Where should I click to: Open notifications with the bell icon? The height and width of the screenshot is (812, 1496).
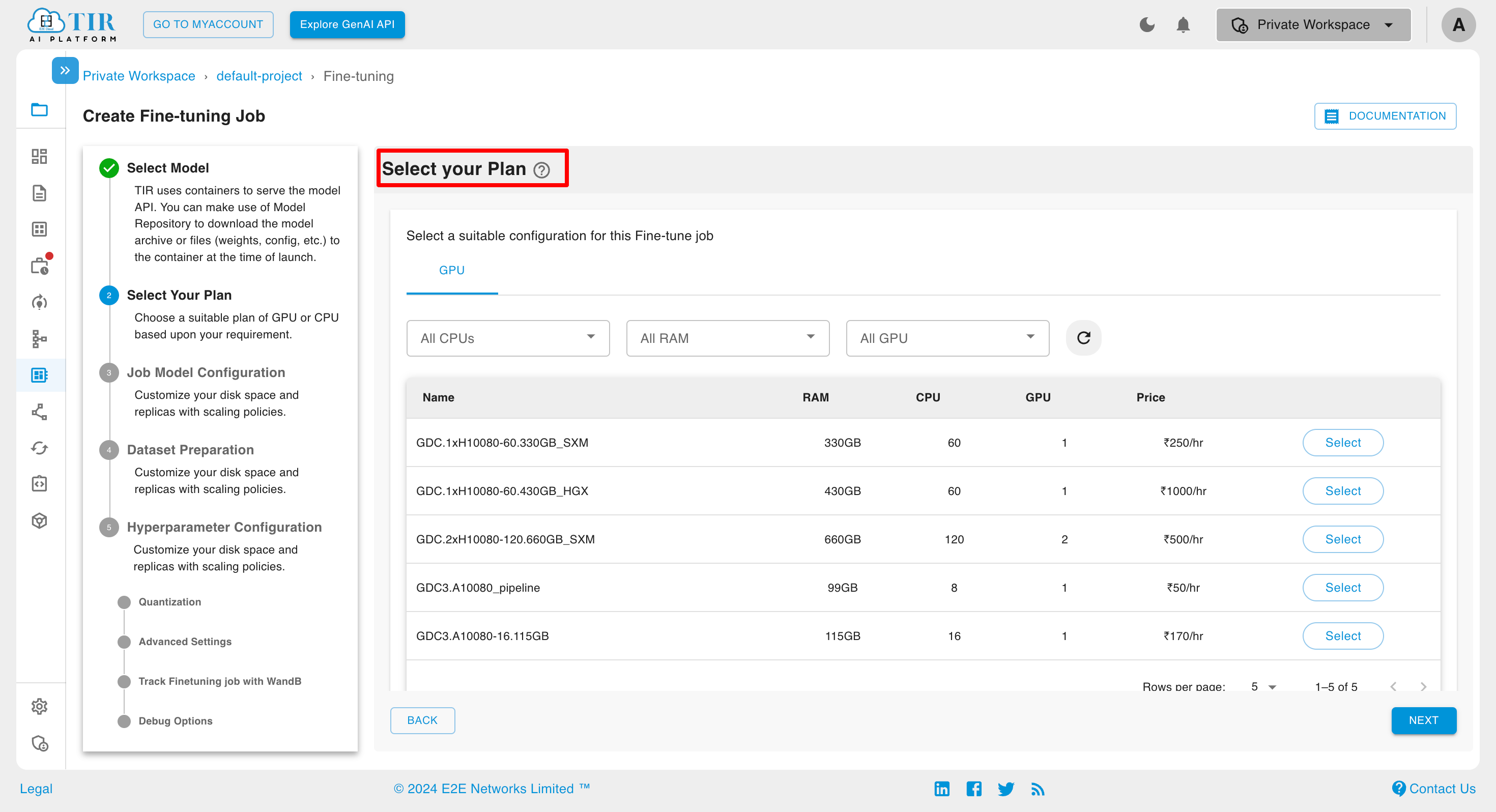1183,24
